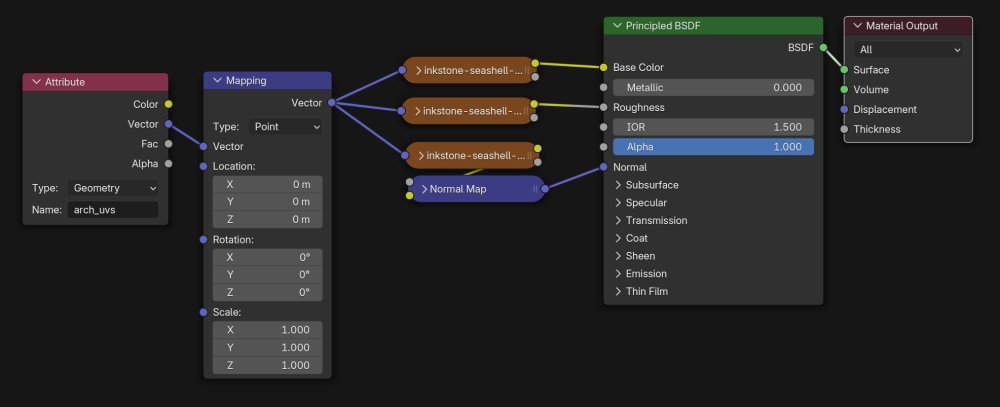Collapse the Mapping node header chevron
Image resolution: width=1000 pixels, height=407 pixels.
click(217, 80)
